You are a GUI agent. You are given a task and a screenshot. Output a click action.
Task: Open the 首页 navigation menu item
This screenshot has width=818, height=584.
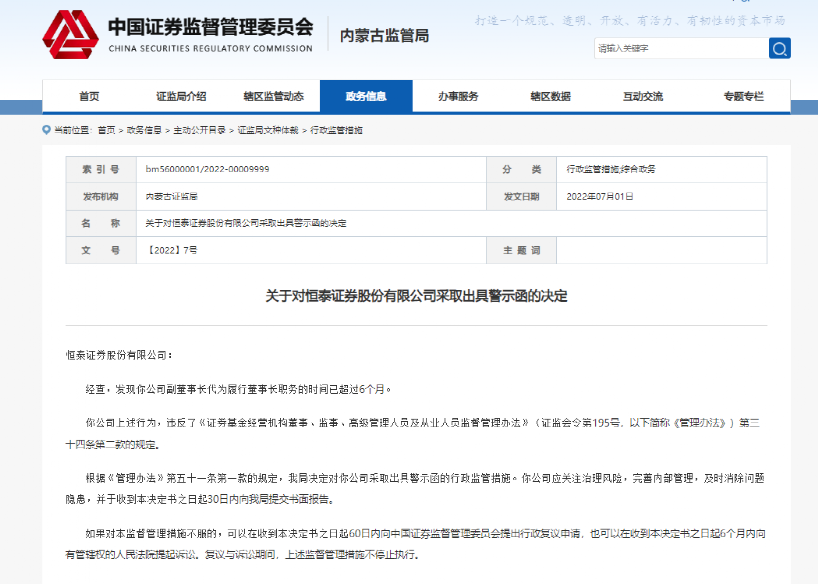click(92, 96)
